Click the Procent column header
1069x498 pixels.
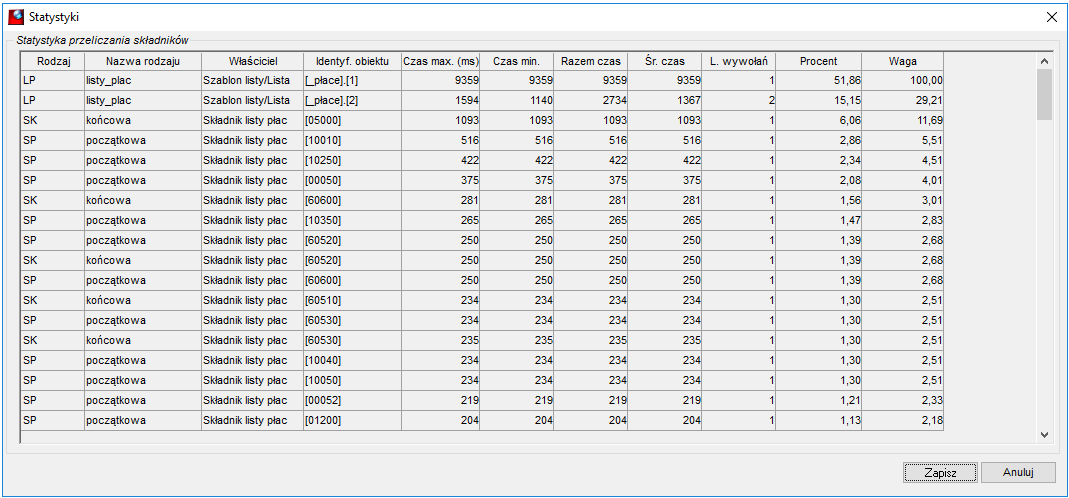pos(819,61)
